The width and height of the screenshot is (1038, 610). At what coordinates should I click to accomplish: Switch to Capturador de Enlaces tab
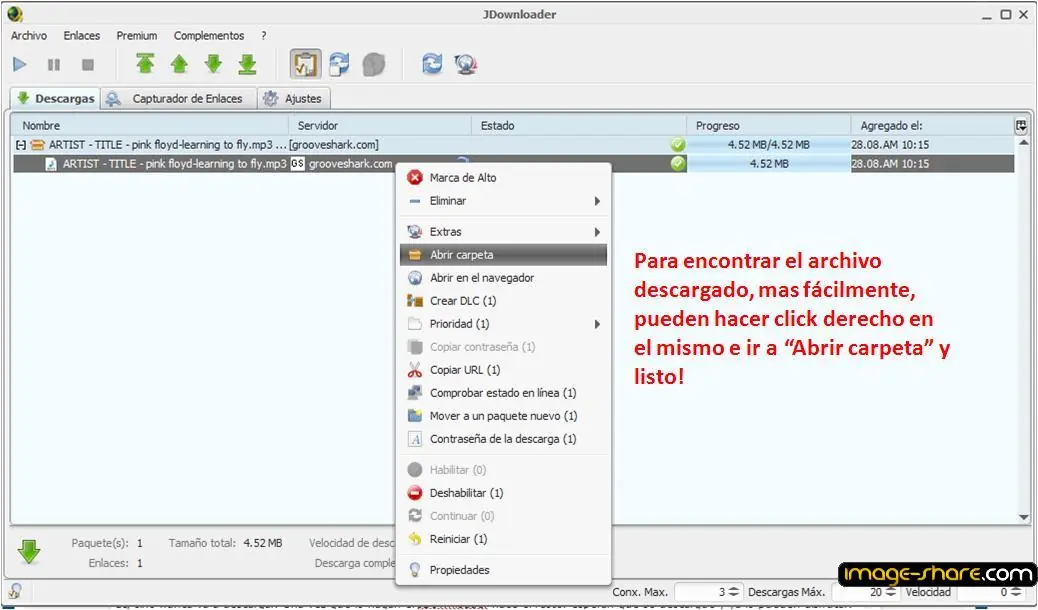[179, 98]
